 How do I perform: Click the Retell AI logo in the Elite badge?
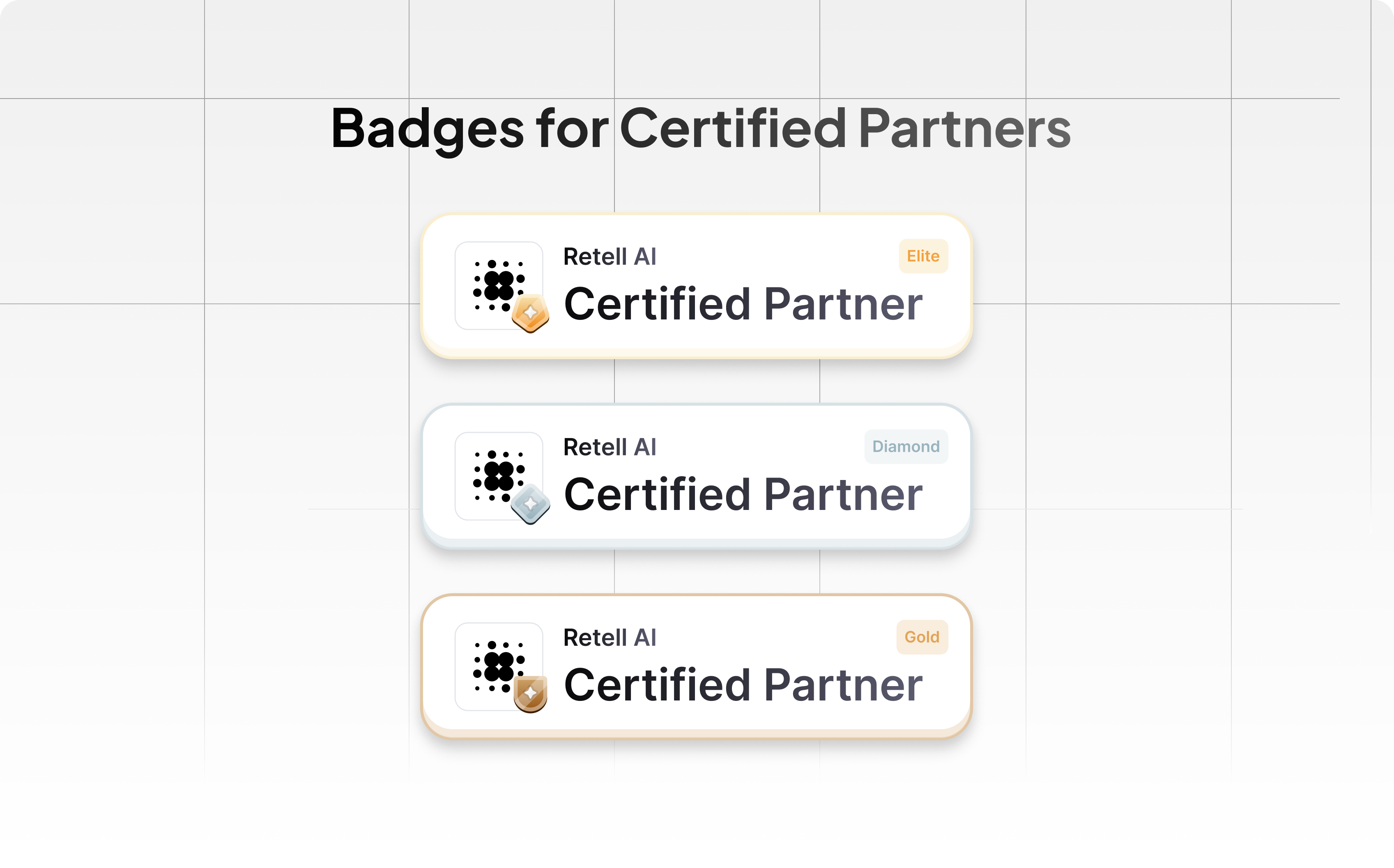click(498, 285)
